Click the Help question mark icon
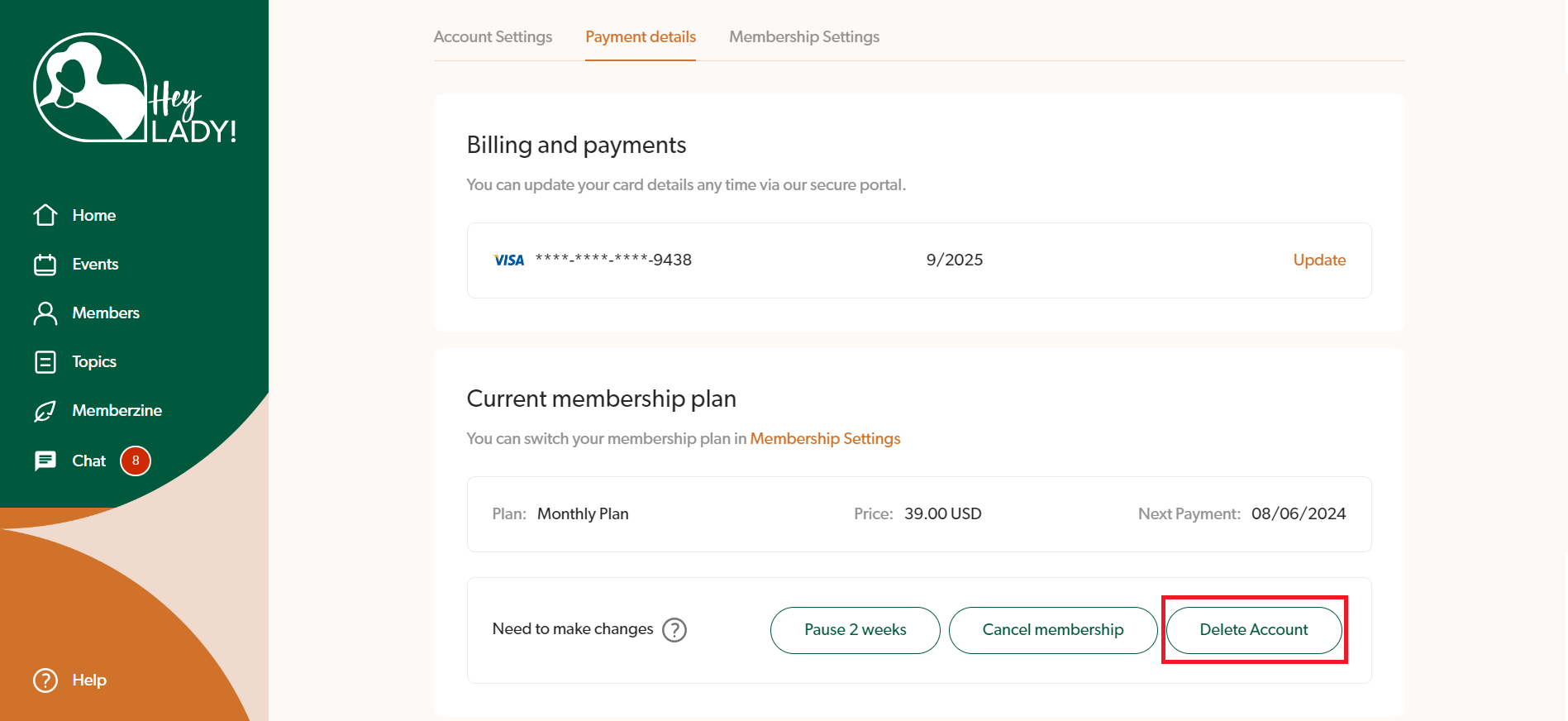This screenshot has width=1568, height=721. [x=45, y=680]
